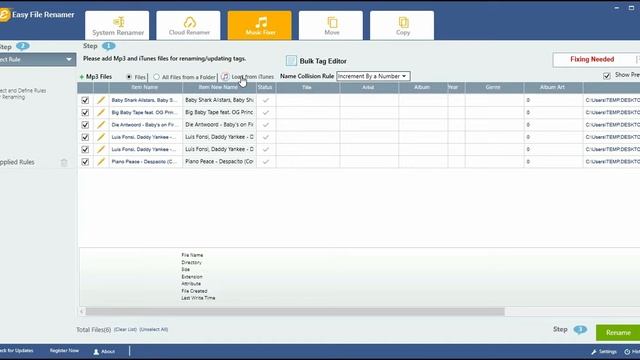Click the Settings wrench icon
Screen dimensions: 640x360
tap(594, 351)
